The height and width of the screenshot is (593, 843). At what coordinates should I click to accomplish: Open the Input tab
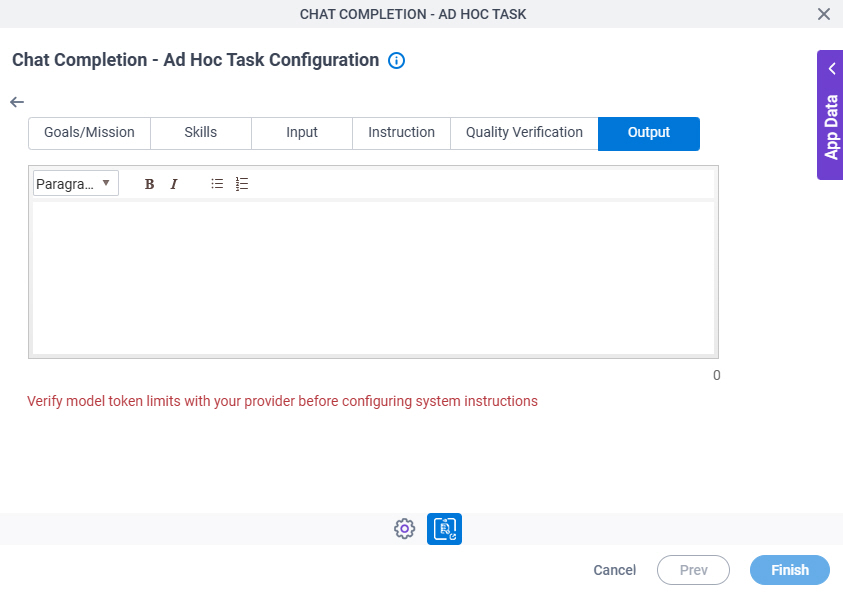pyautogui.click(x=302, y=133)
